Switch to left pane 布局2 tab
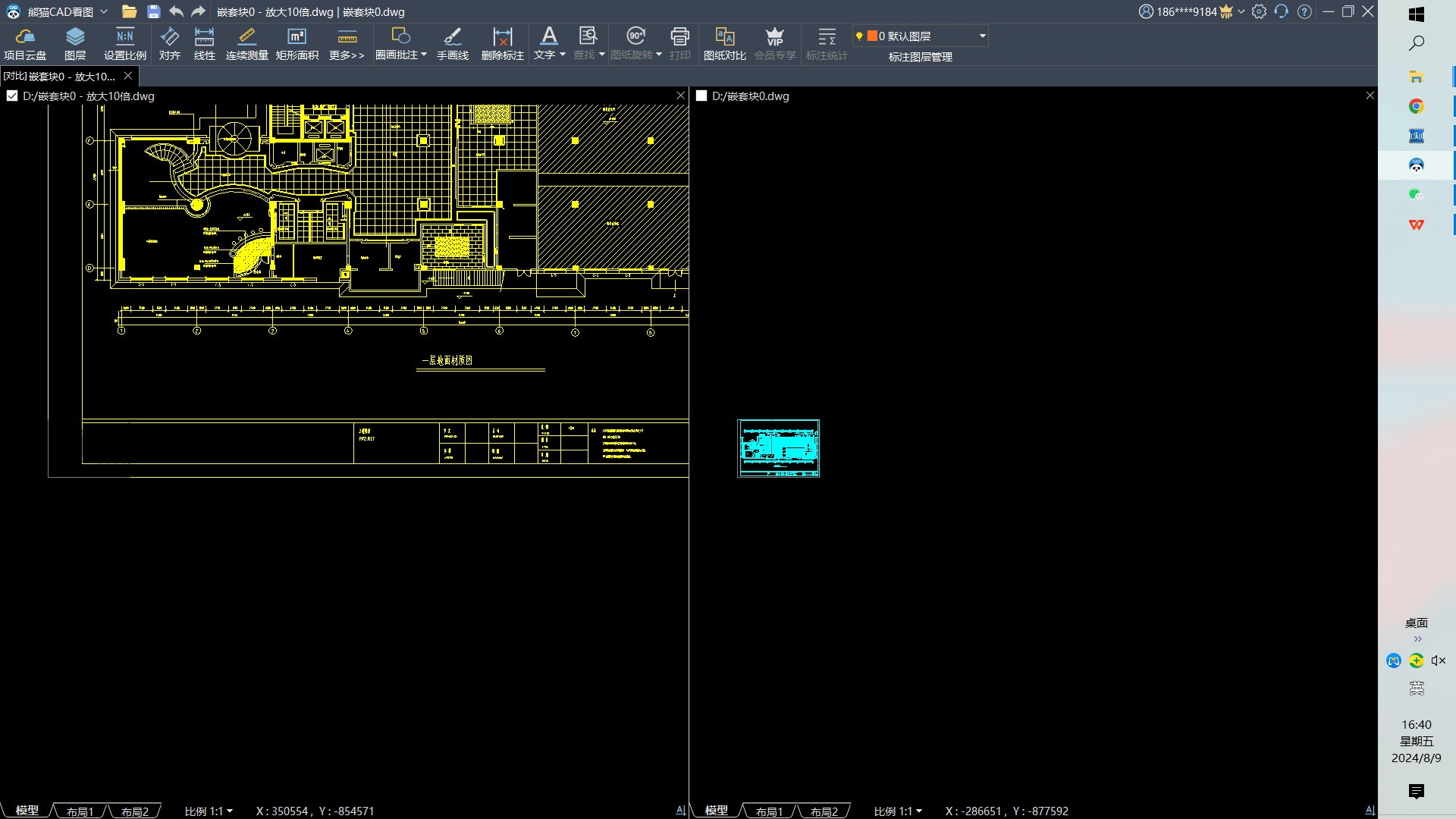The width and height of the screenshot is (1456, 819). coord(135,811)
